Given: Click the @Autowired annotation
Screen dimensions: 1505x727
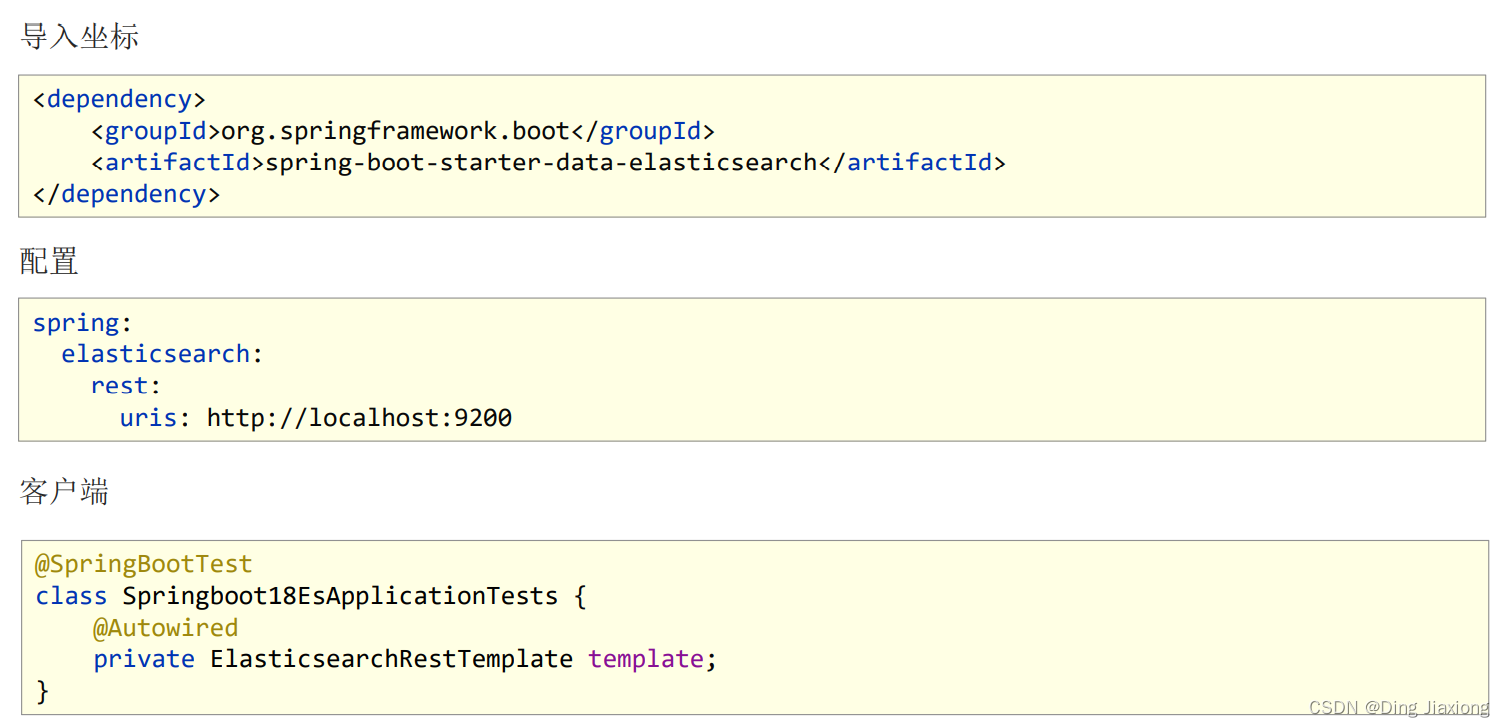Looking at the screenshot, I should [x=166, y=628].
